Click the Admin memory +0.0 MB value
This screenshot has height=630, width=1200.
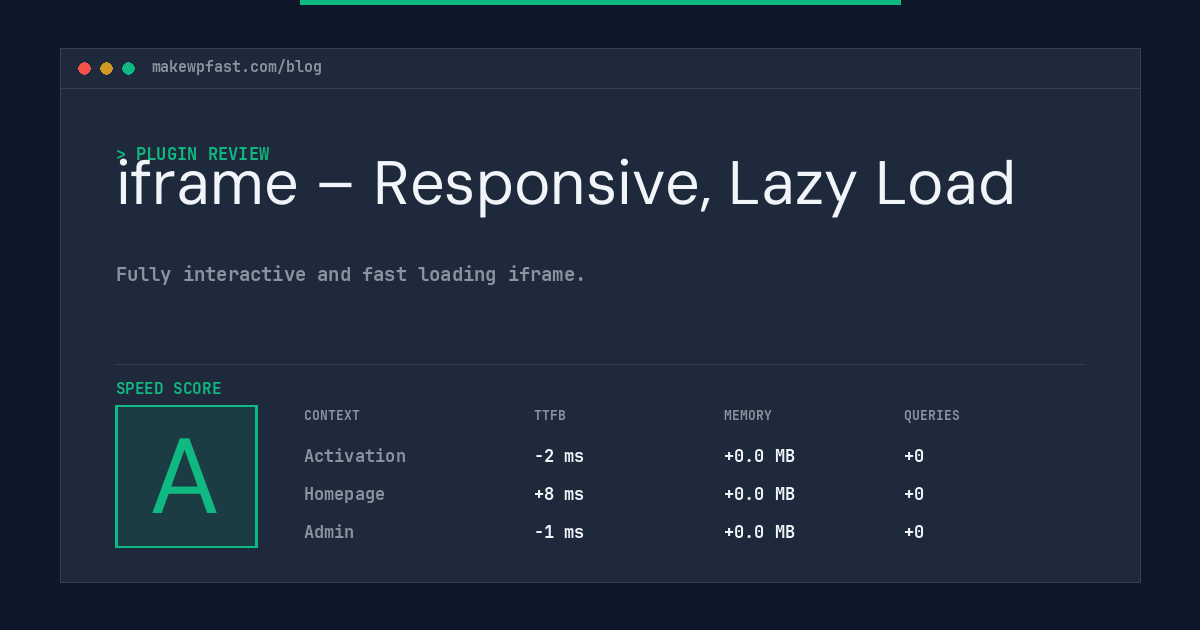pos(760,532)
